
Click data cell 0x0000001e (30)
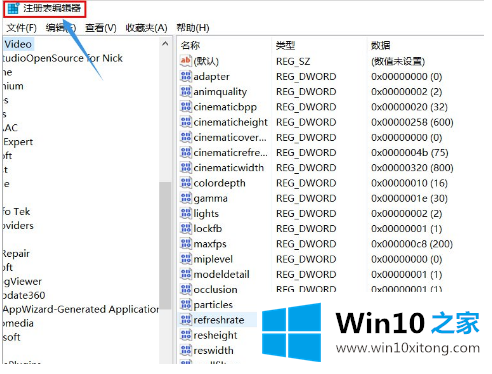[x=409, y=198]
